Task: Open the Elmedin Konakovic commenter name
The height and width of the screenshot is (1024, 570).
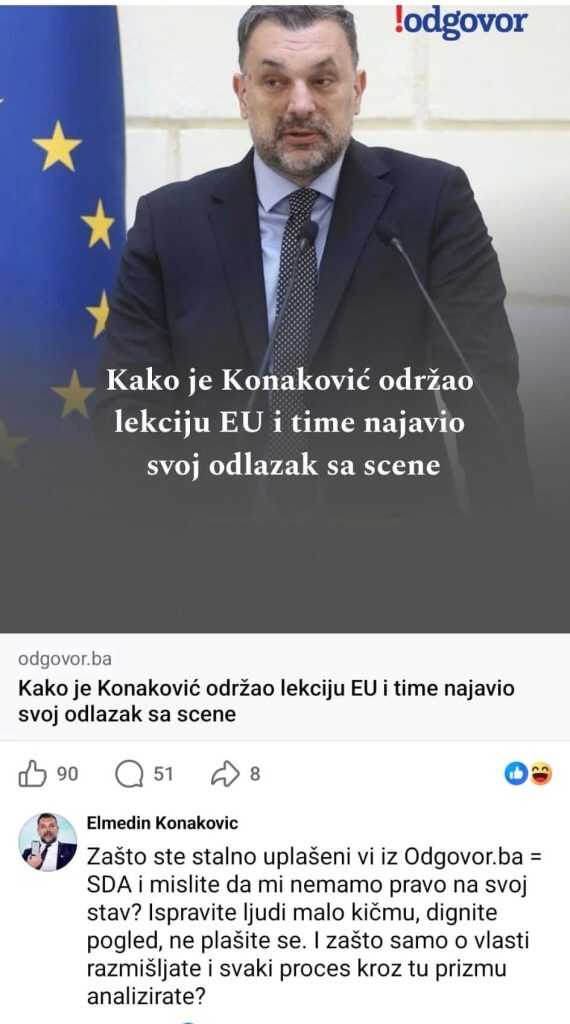Action: pos(162,823)
